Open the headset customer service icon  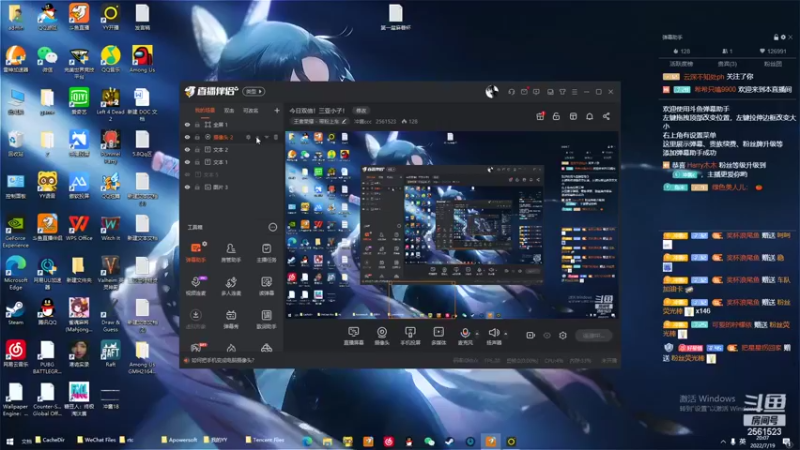coord(511,92)
